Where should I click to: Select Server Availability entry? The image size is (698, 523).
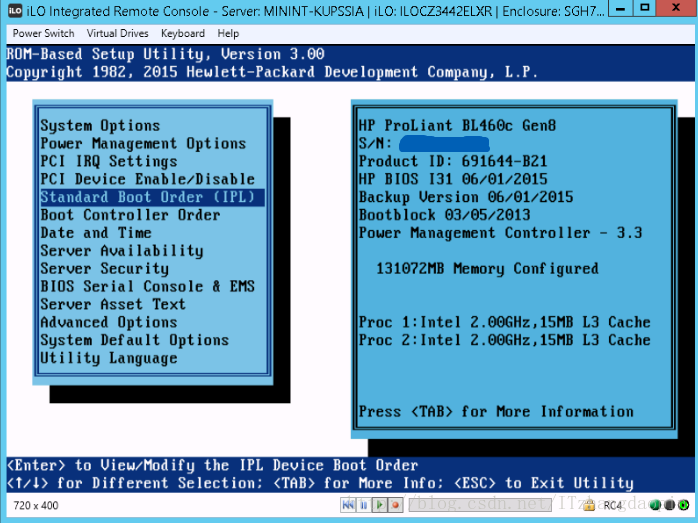pyautogui.click(x=122, y=251)
